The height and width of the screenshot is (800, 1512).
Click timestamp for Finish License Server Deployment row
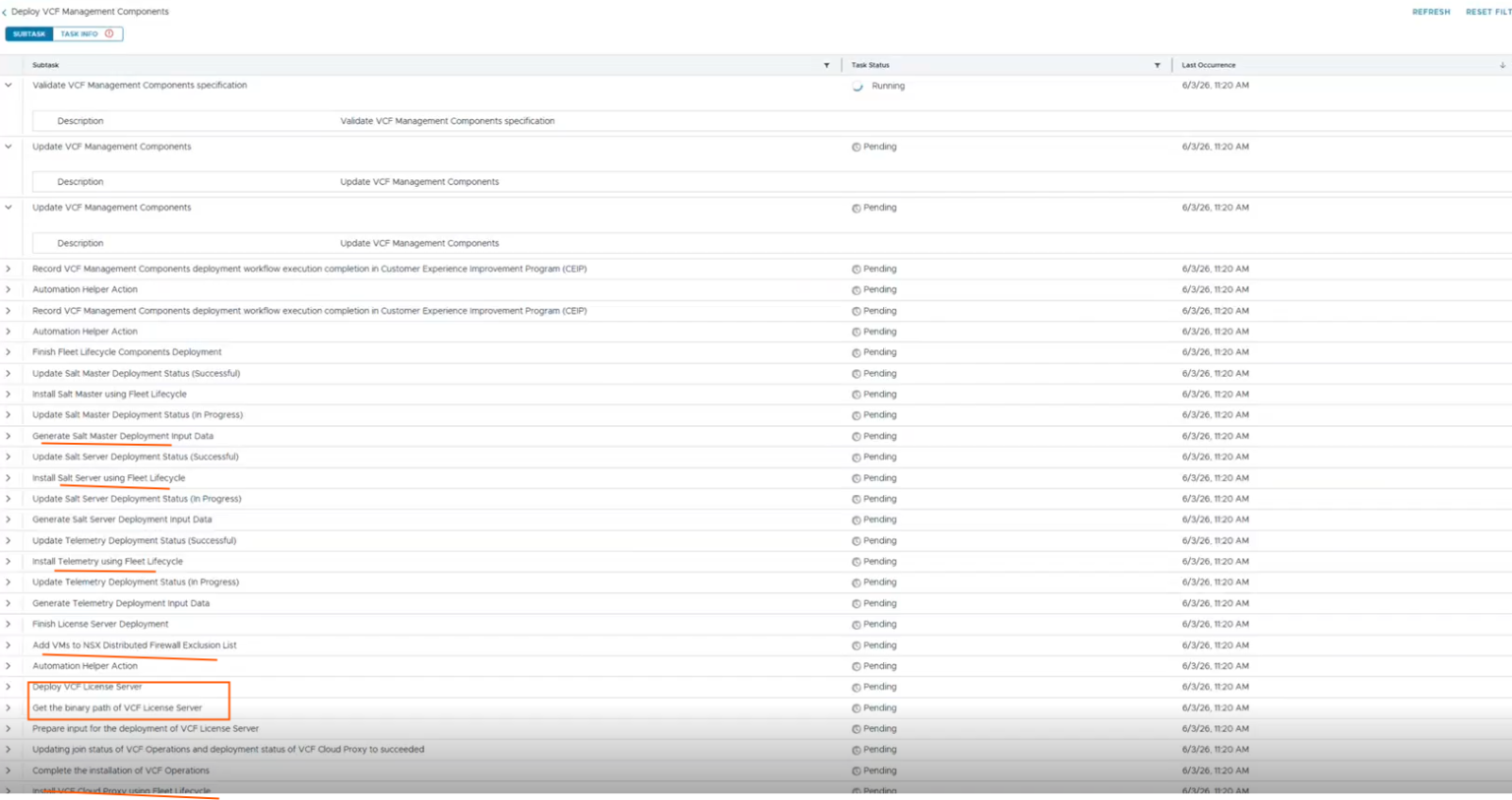[1215, 625]
